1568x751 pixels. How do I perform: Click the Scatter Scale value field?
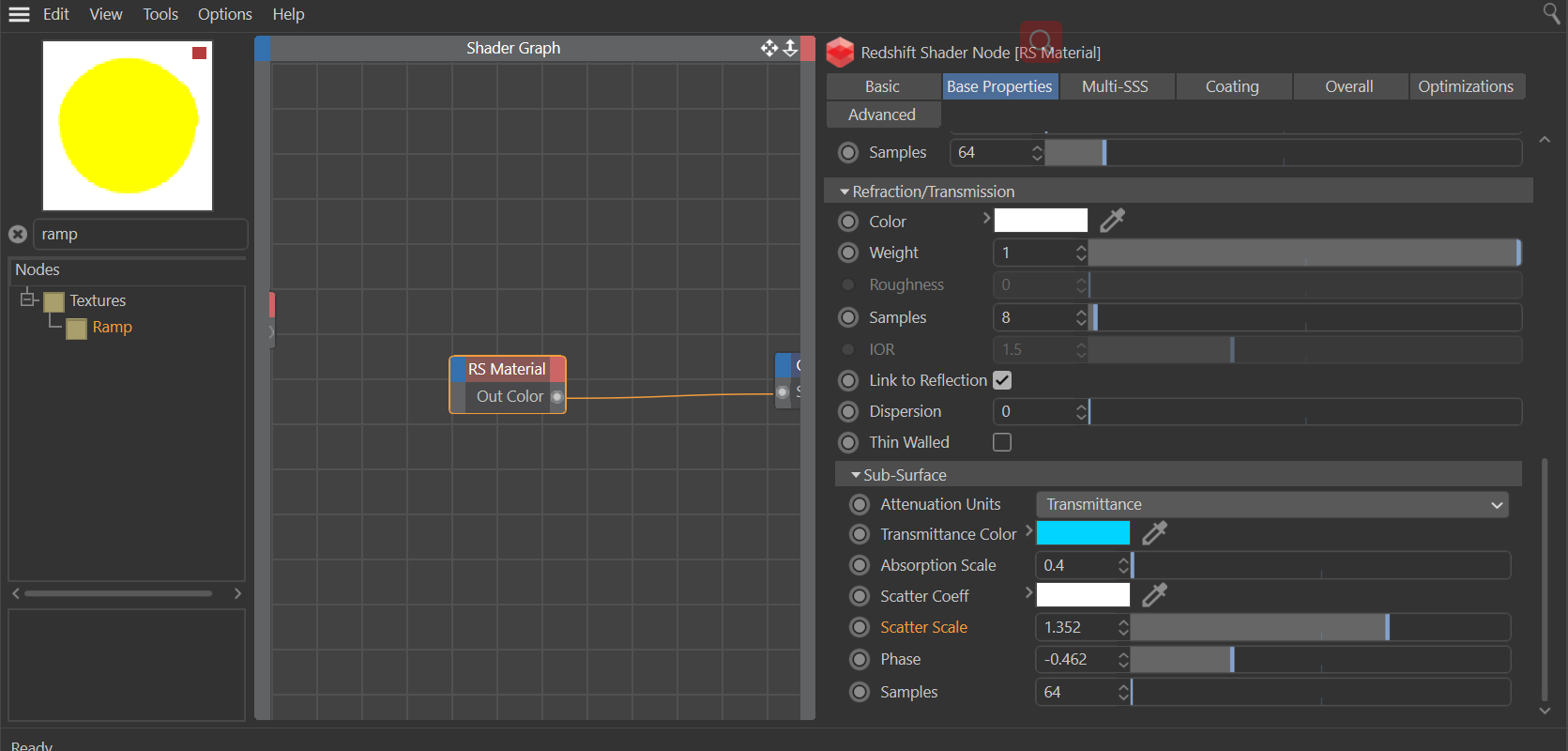tap(1077, 627)
